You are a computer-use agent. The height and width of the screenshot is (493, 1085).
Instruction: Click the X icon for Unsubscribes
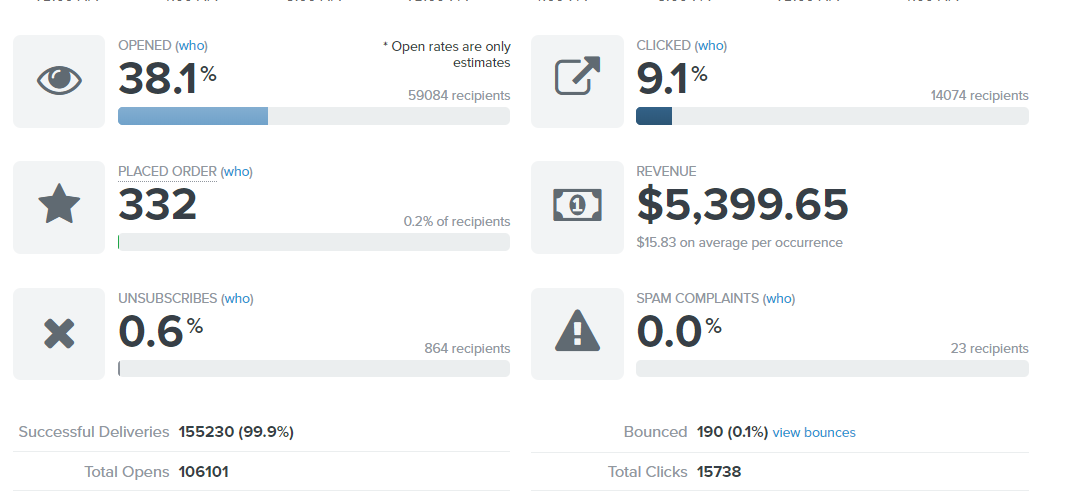tap(59, 333)
